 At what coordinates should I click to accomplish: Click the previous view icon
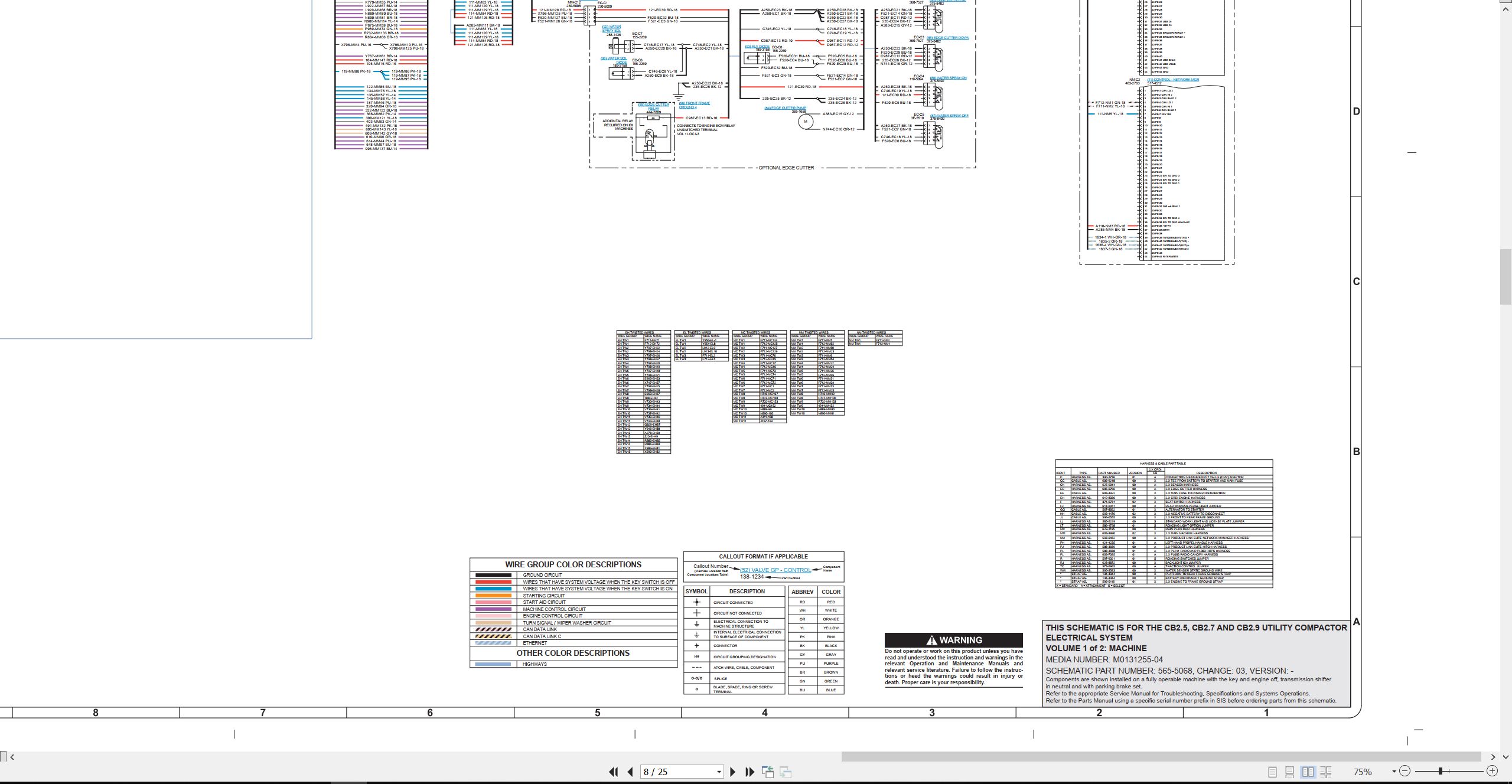click(768, 772)
